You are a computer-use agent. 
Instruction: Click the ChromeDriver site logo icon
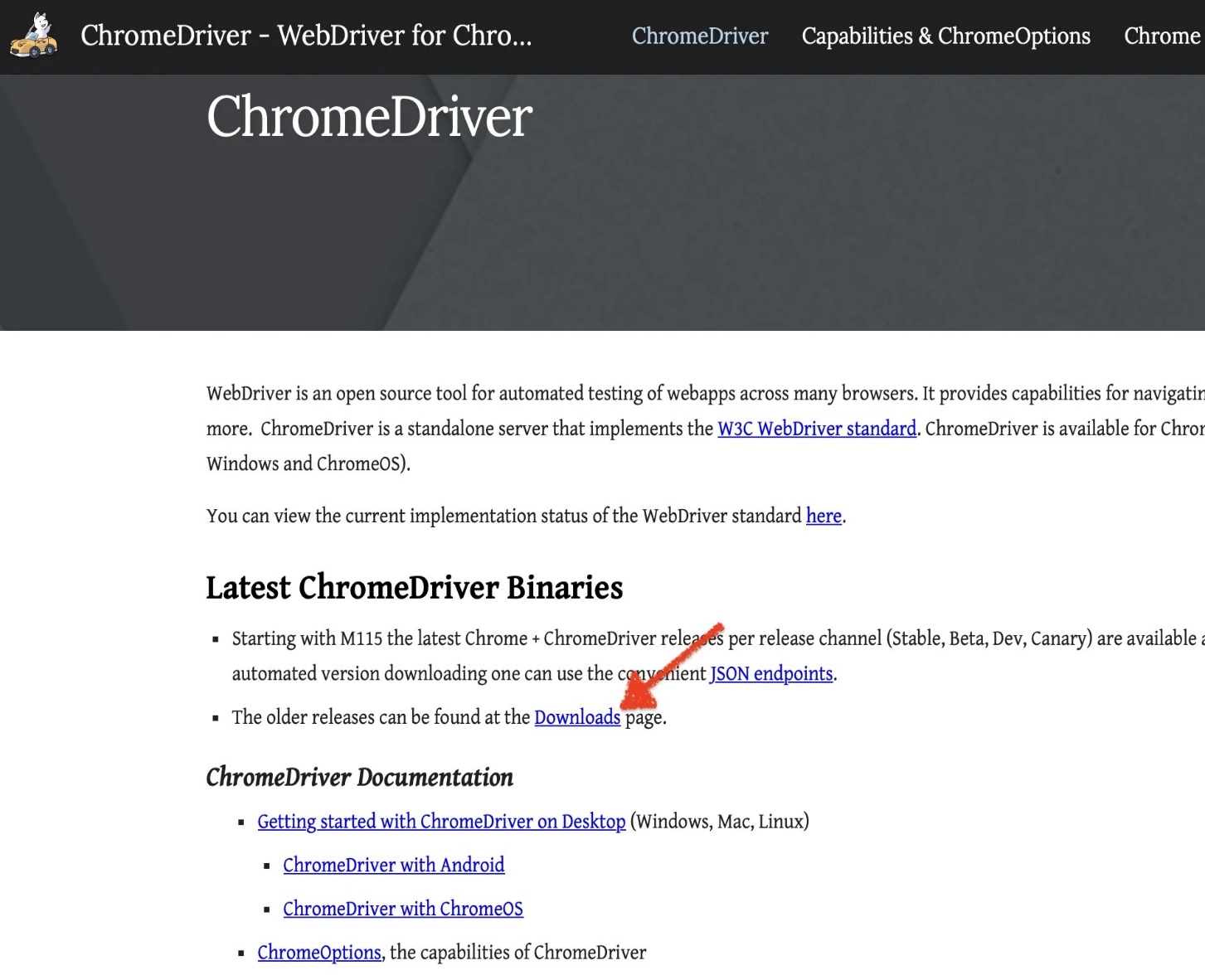click(33, 36)
